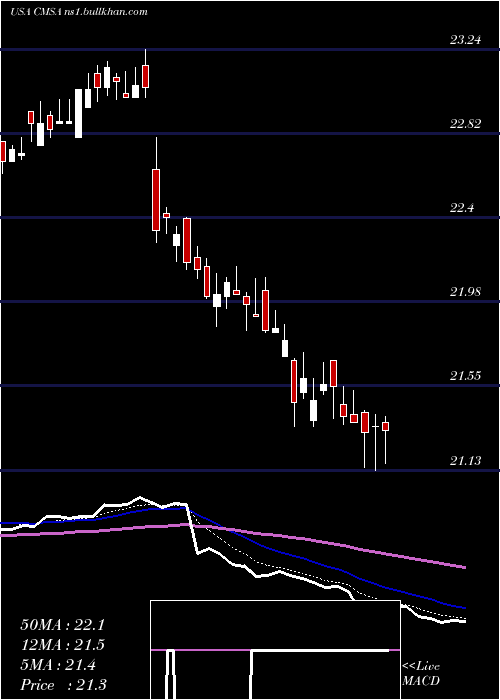The width and height of the screenshot is (500, 700).
Task: Click the 12MA : 21.5 reading
Action: [62, 645]
